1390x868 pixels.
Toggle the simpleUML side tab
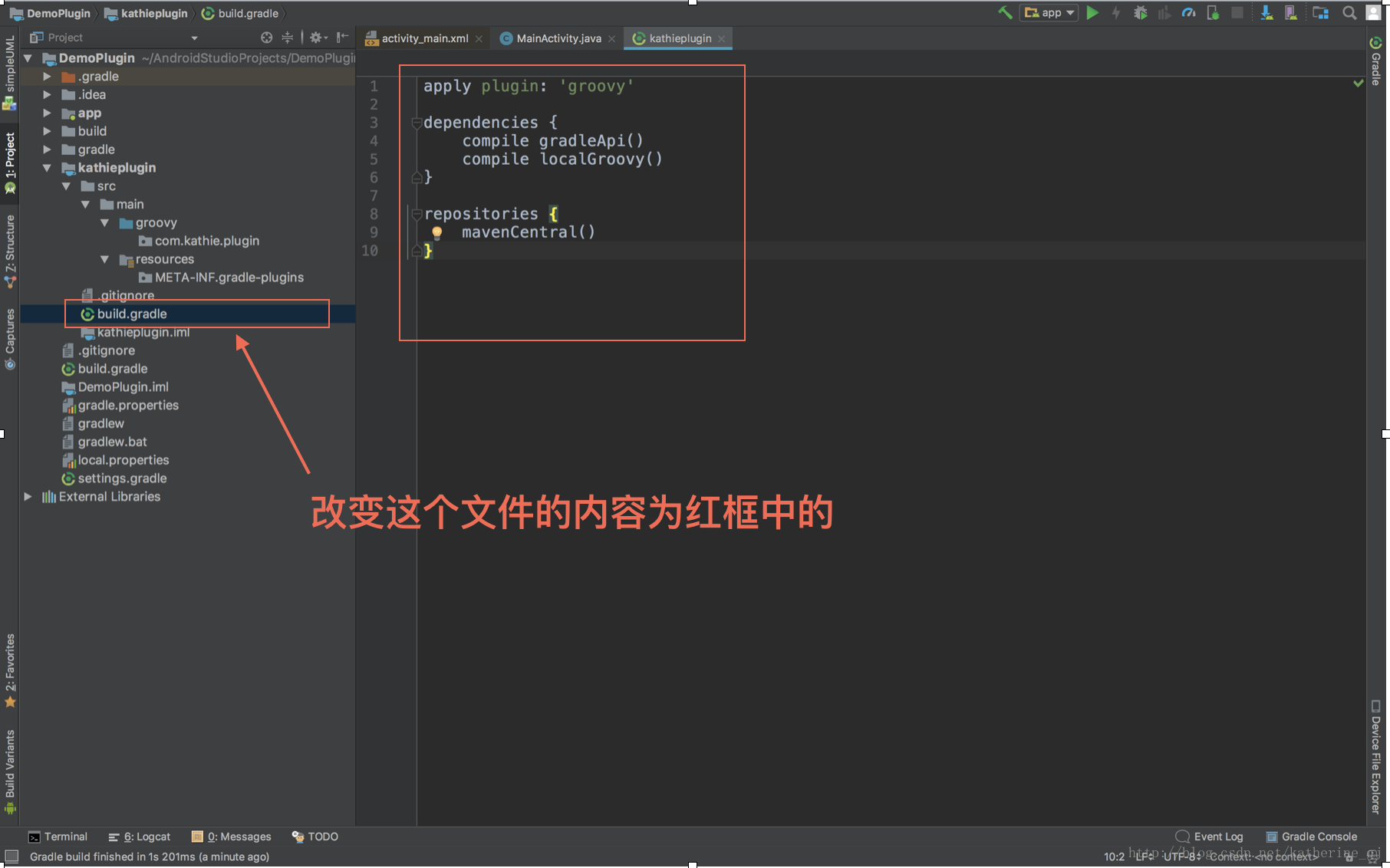click(10, 73)
